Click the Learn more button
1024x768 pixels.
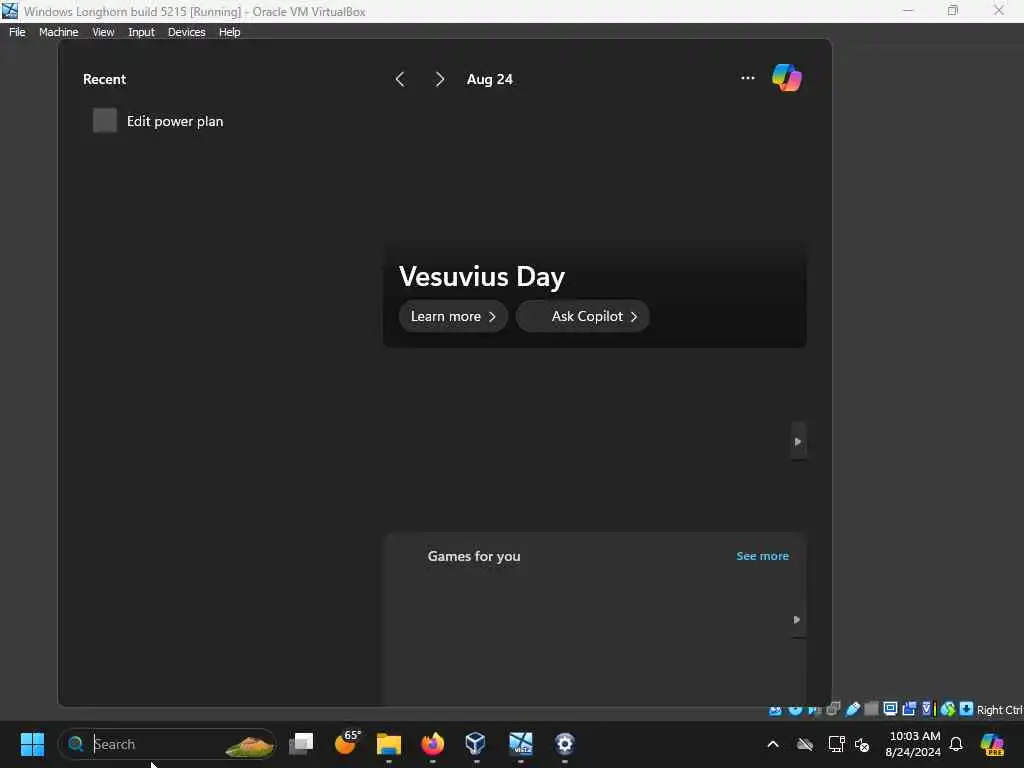click(x=453, y=316)
